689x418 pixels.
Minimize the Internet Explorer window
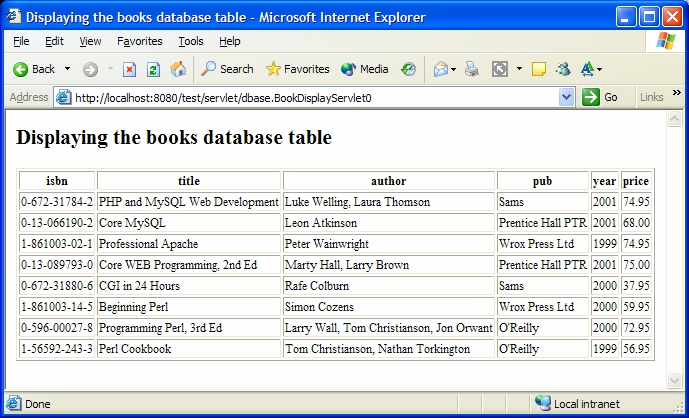(x=626, y=17)
